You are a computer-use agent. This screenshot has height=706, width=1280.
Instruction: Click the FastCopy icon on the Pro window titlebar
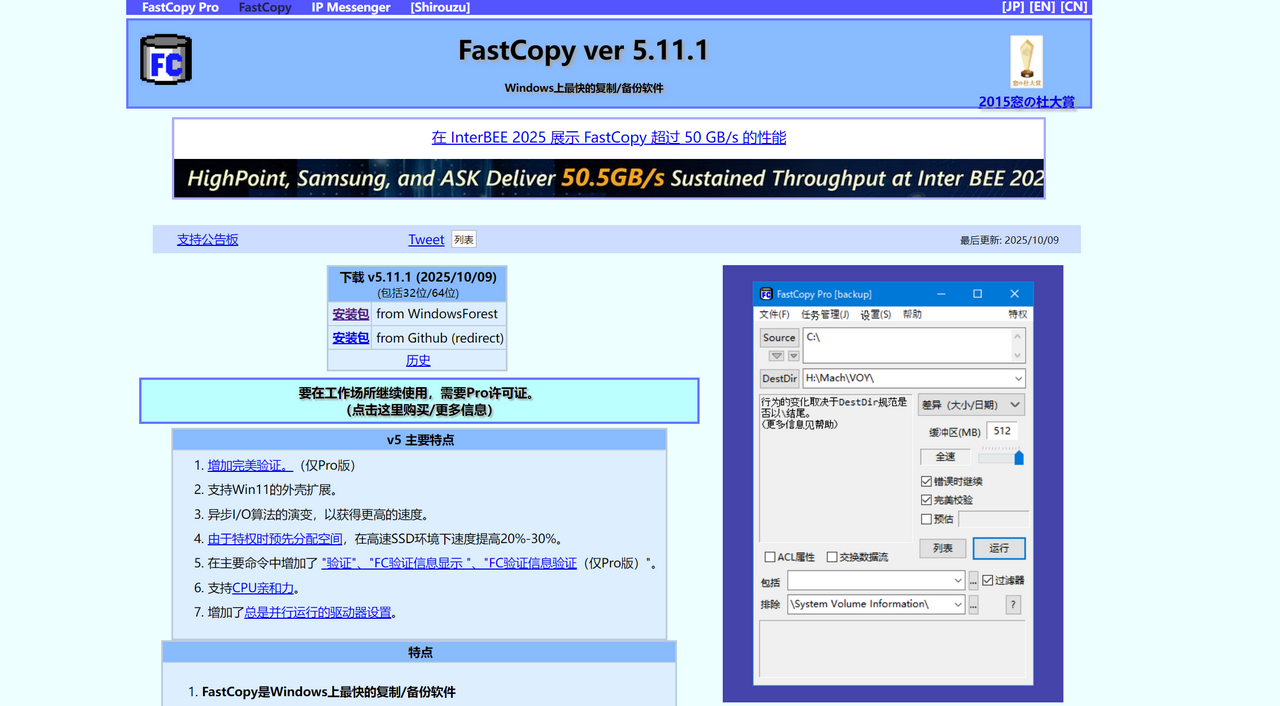point(764,293)
